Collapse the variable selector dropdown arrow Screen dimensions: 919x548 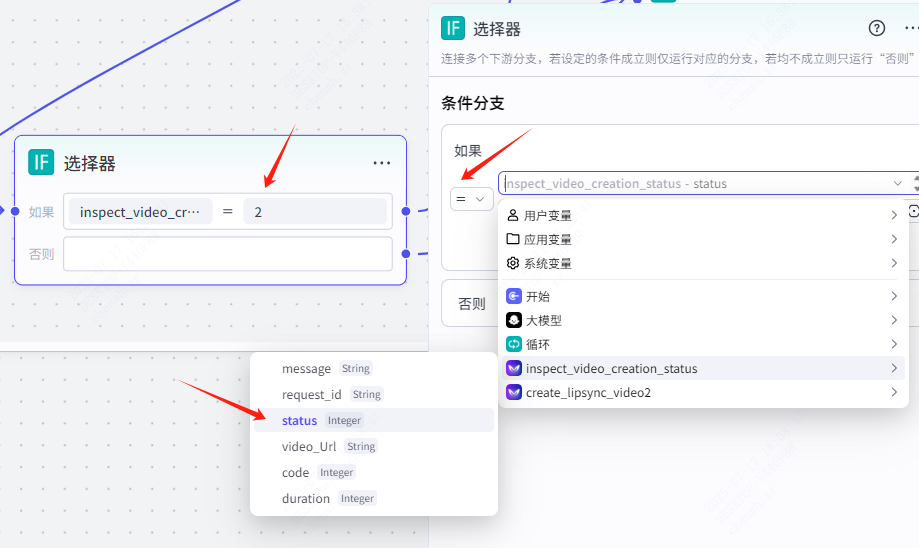897,183
